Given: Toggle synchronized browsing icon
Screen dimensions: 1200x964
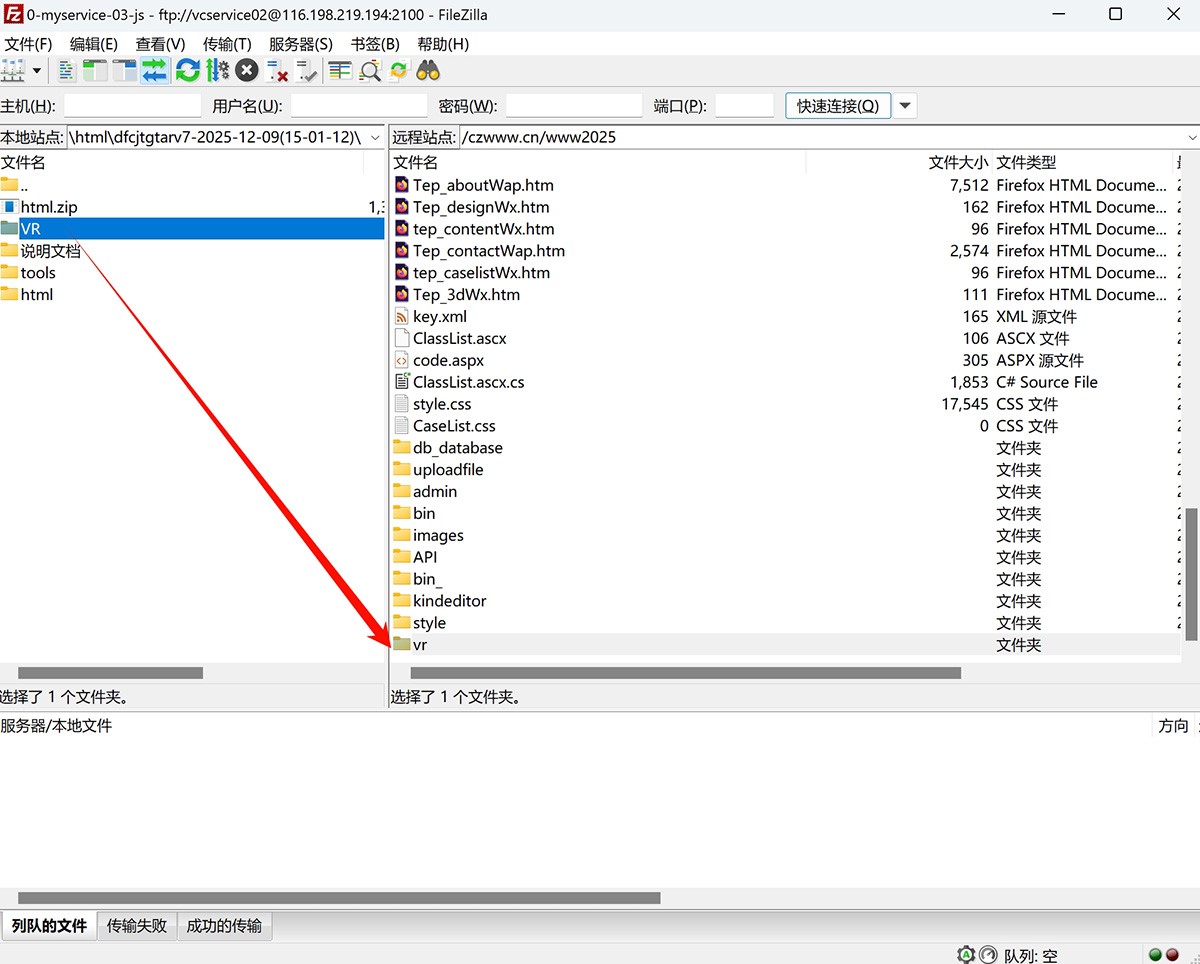Looking at the screenshot, I should coord(399,71).
